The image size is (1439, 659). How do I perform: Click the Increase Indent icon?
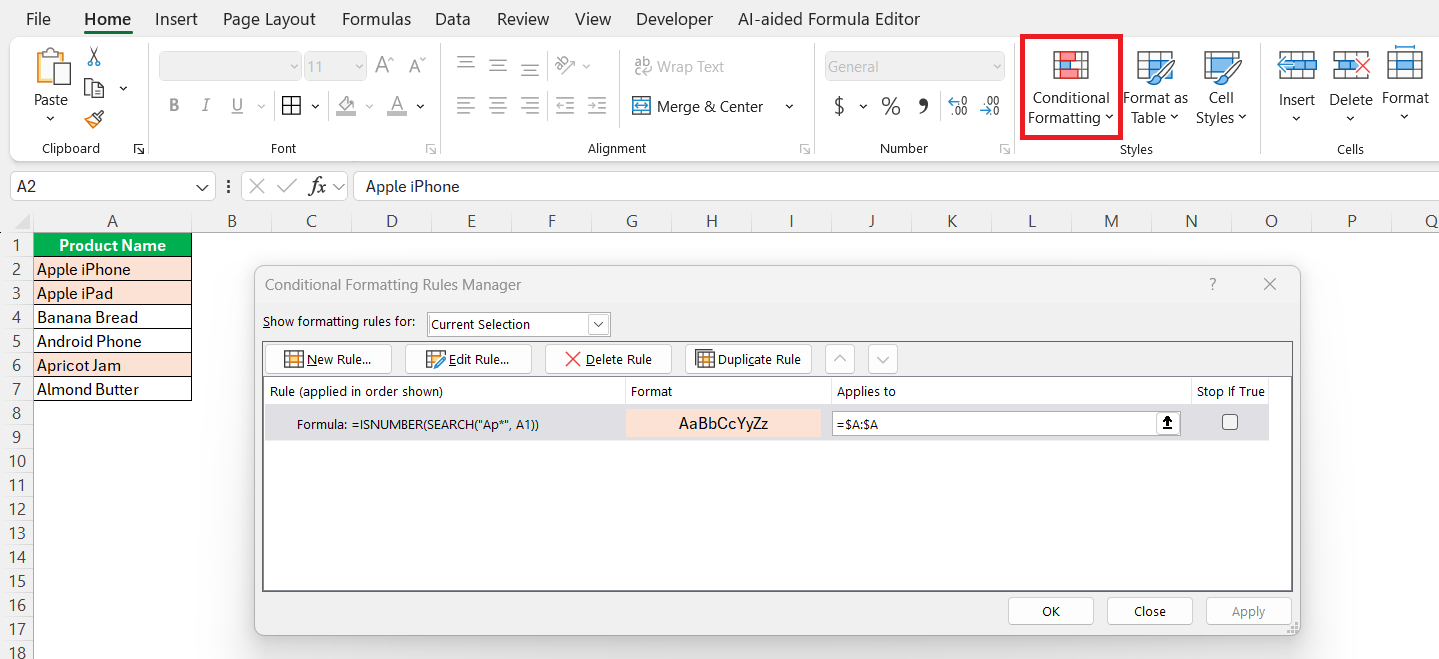click(x=597, y=105)
